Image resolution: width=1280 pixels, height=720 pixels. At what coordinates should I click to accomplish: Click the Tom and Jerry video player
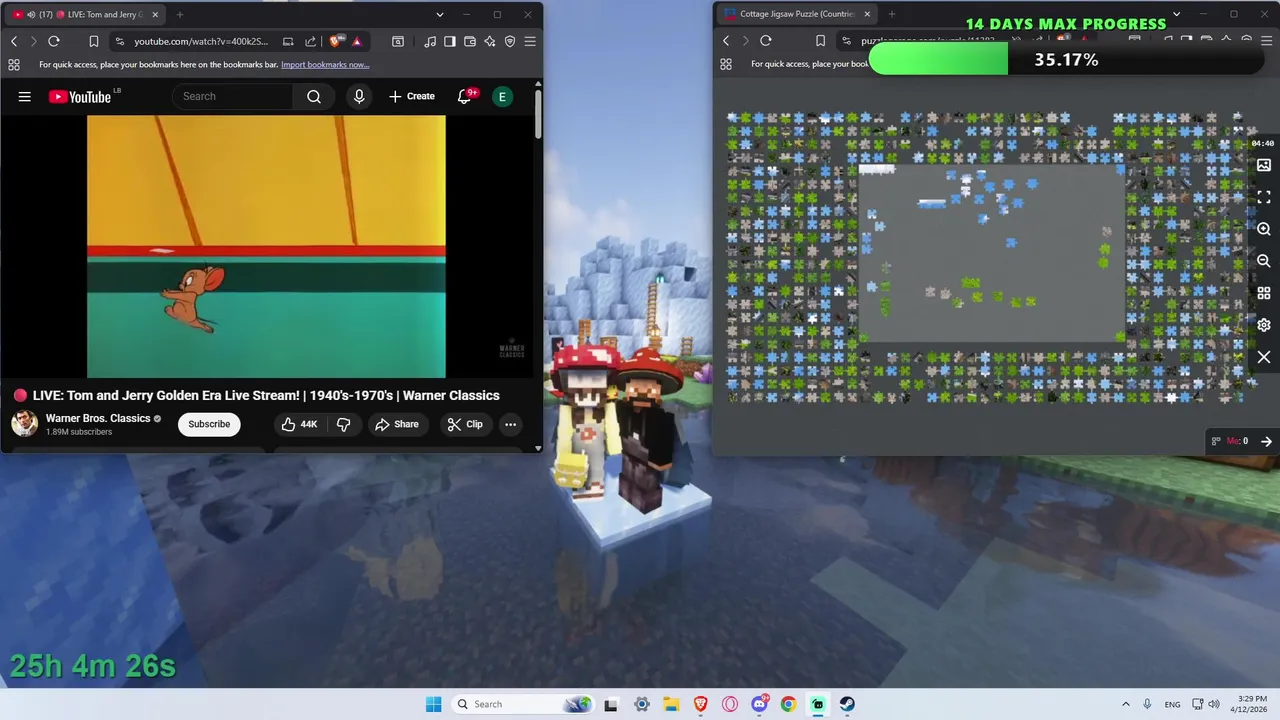266,246
